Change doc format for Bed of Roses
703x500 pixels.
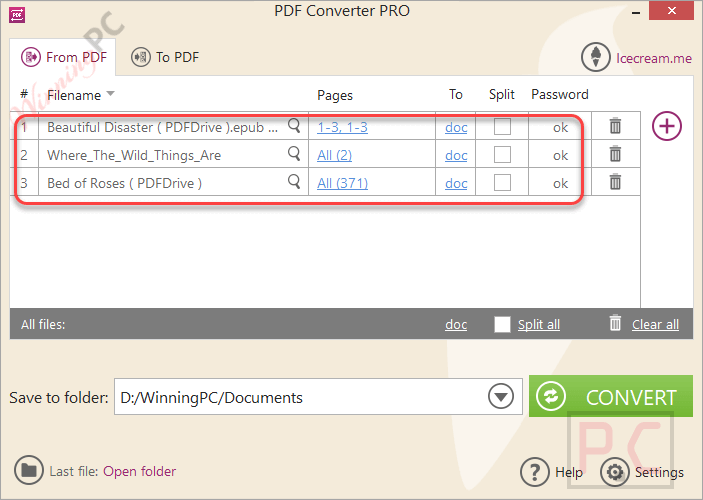coord(456,183)
